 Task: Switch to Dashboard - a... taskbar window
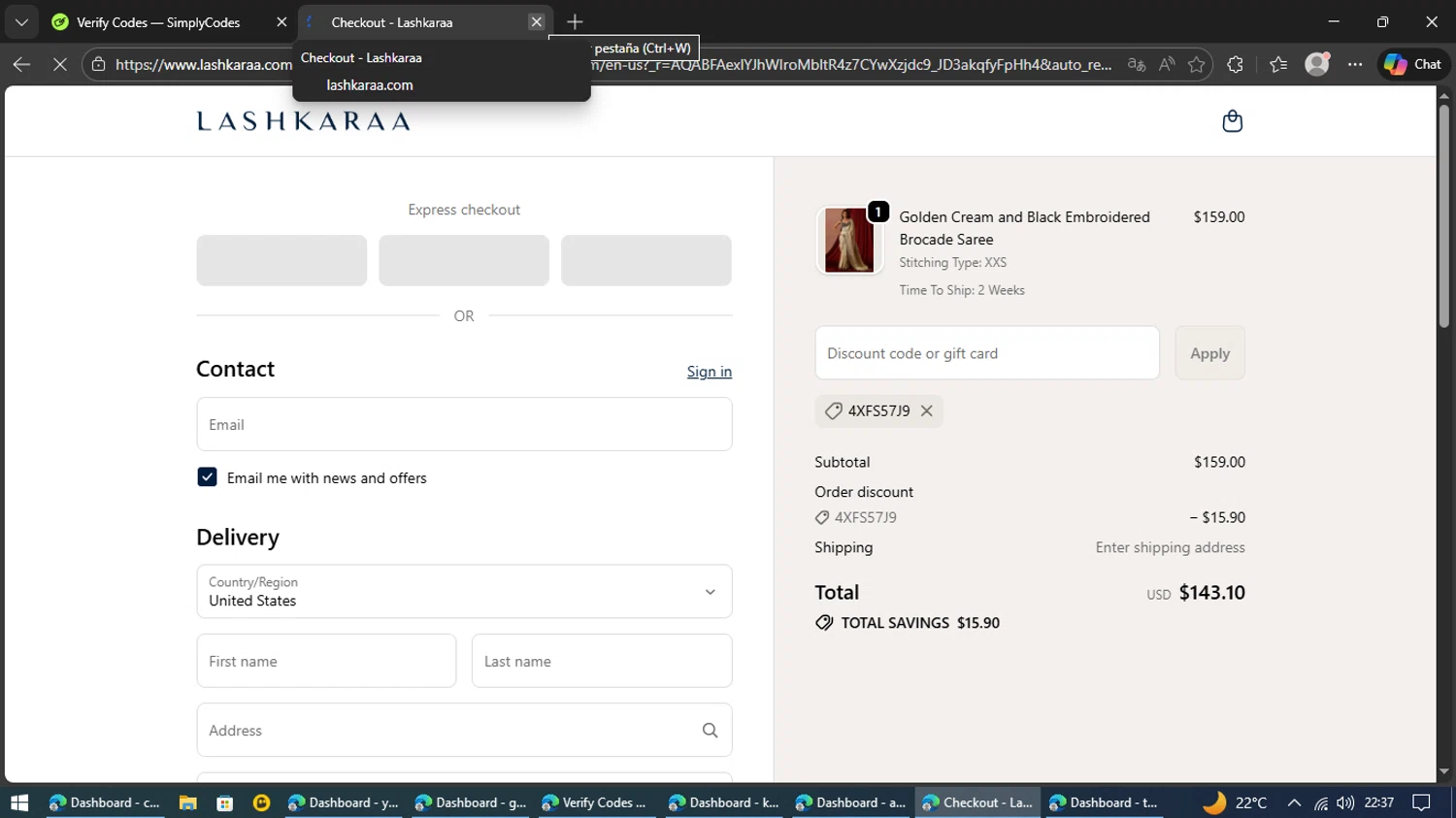click(x=851, y=802)
